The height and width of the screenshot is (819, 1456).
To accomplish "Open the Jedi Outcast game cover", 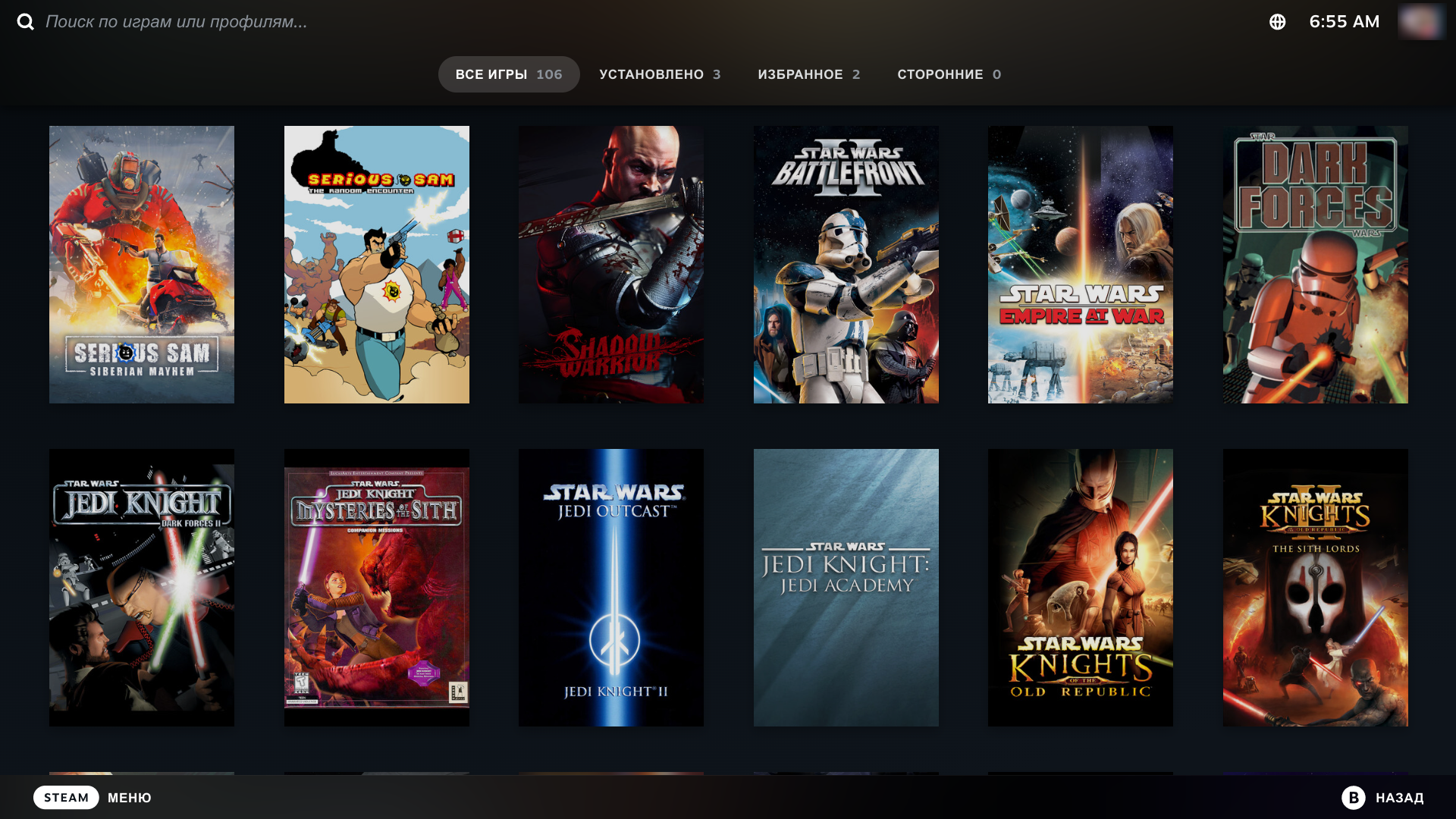I will 611,588.
